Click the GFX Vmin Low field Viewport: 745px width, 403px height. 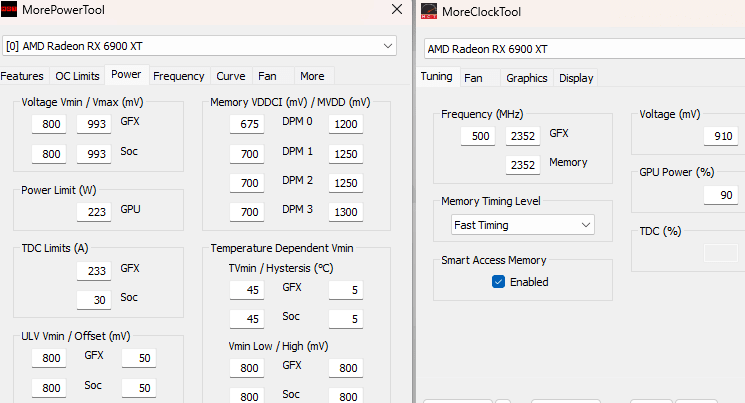[247, 368]
